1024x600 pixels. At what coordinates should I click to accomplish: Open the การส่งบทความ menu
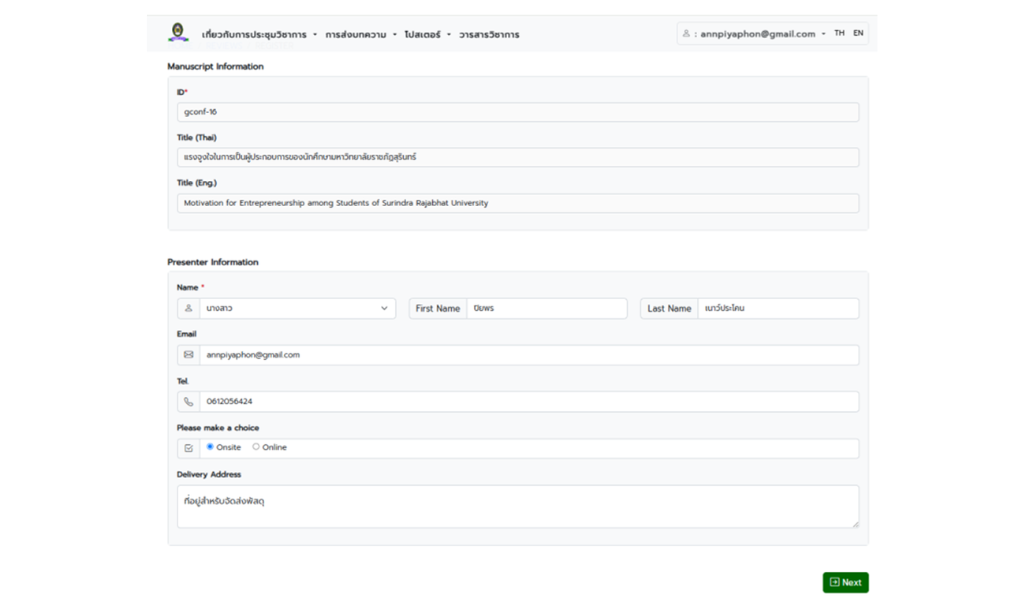click(x=360, y=35)
